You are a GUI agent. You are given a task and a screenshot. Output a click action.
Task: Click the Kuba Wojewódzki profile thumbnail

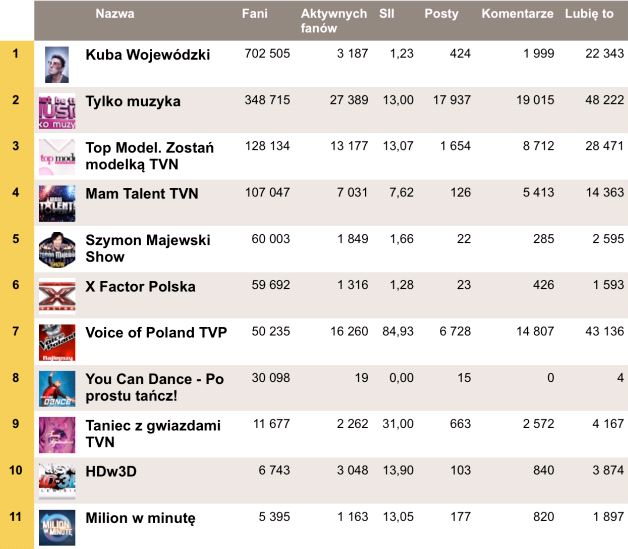point(56,64)
